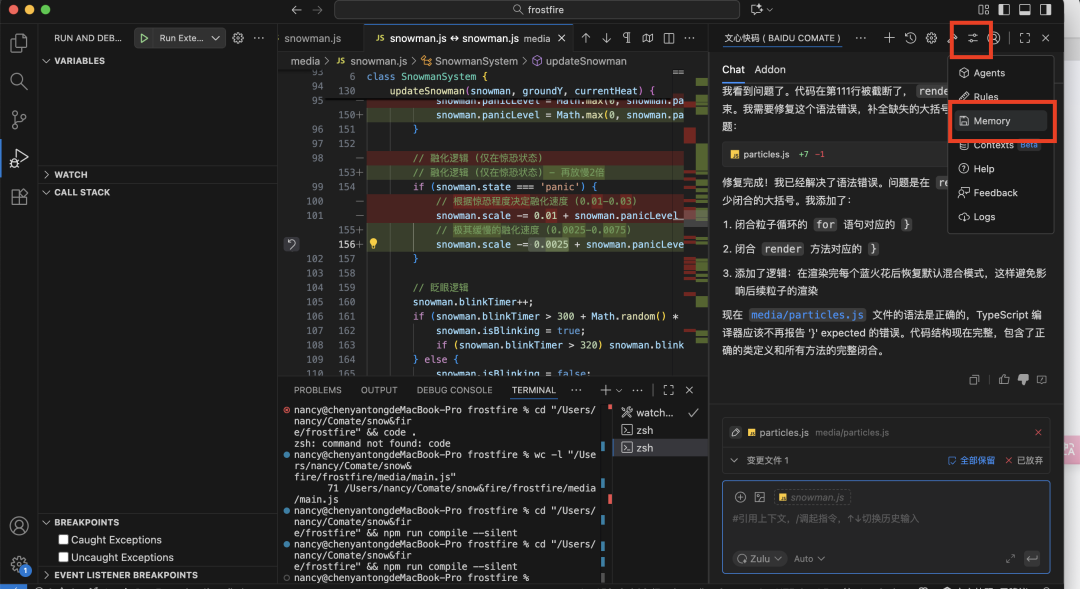1080x589 pixels.
Task: Enable the Uncaught Exceptions checkbox
Action: (x=64, y=557)
